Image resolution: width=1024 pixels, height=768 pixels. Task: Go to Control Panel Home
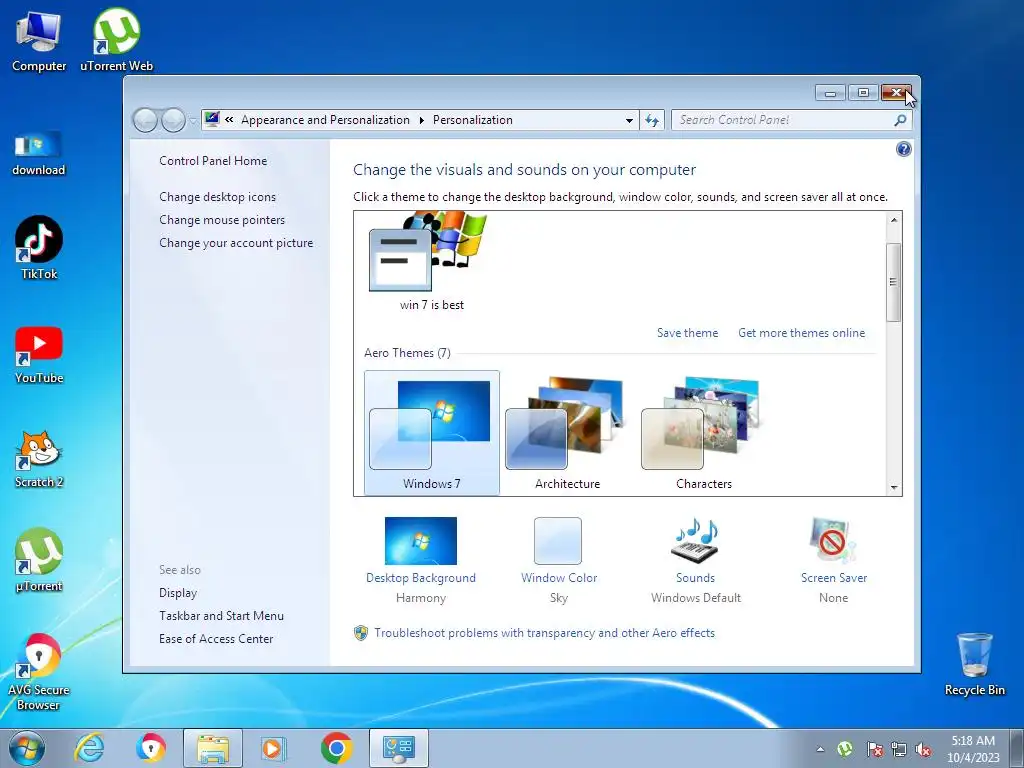(213, 161)
